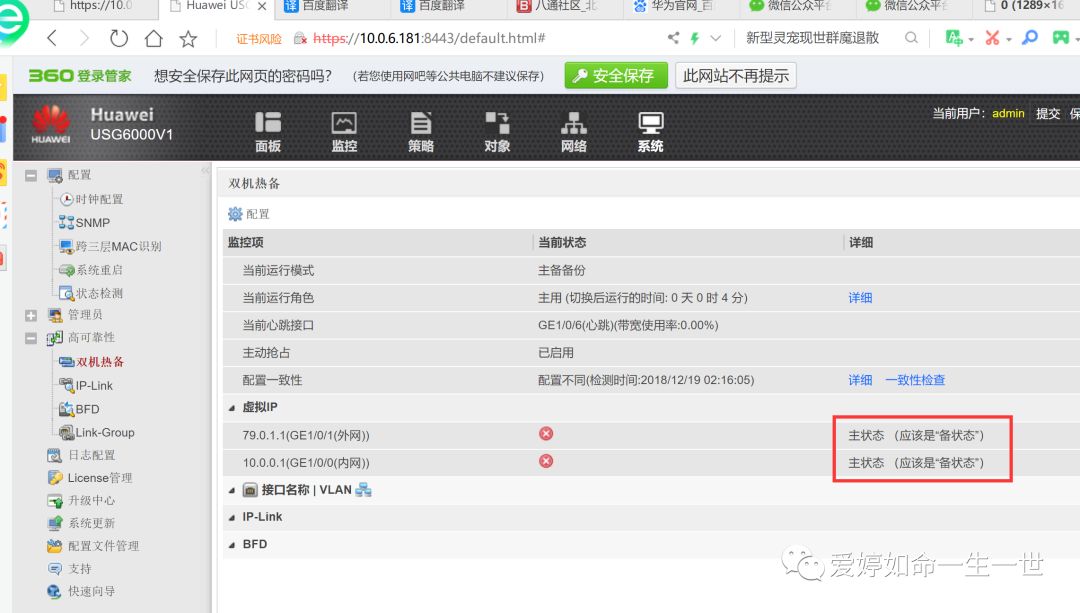The width and height of the screenshot is (1080, 613).
Task: Select 系统重启 in the tree
Action: pos(99,269)
